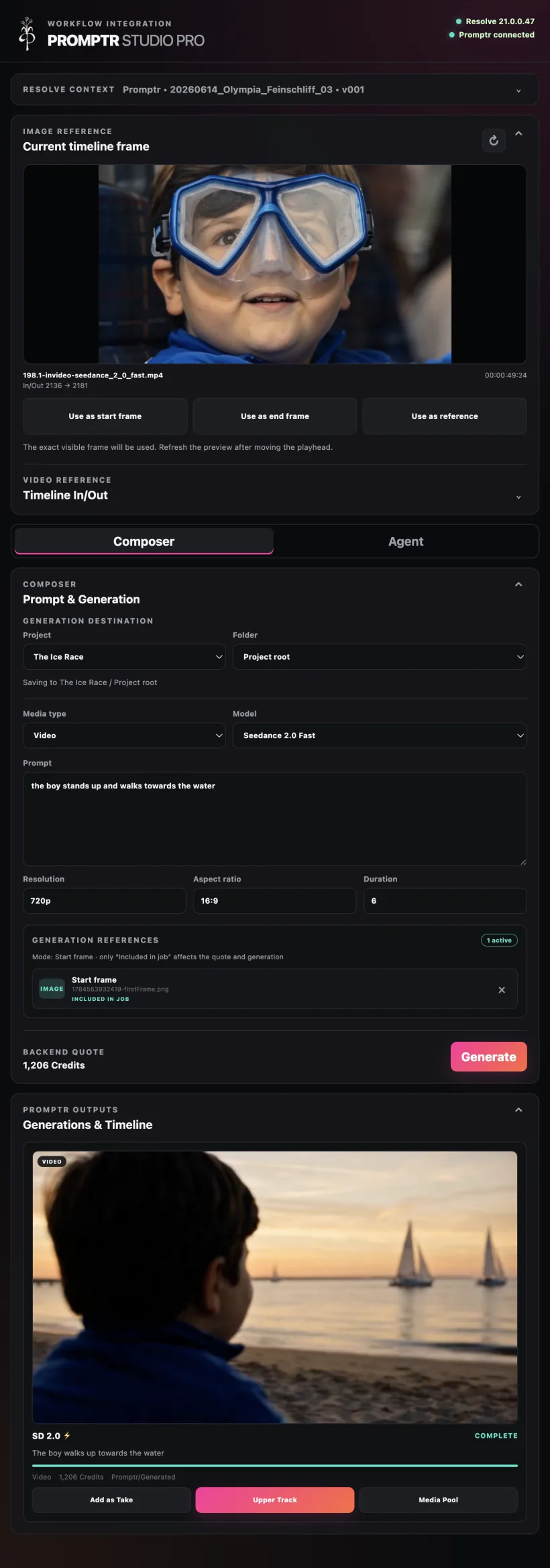The height and width of the screenshot is (1568, 550).
Task: Click the Promptr Studio Pro logo icon
Action: pyautogui.click(x=27, y=34)
